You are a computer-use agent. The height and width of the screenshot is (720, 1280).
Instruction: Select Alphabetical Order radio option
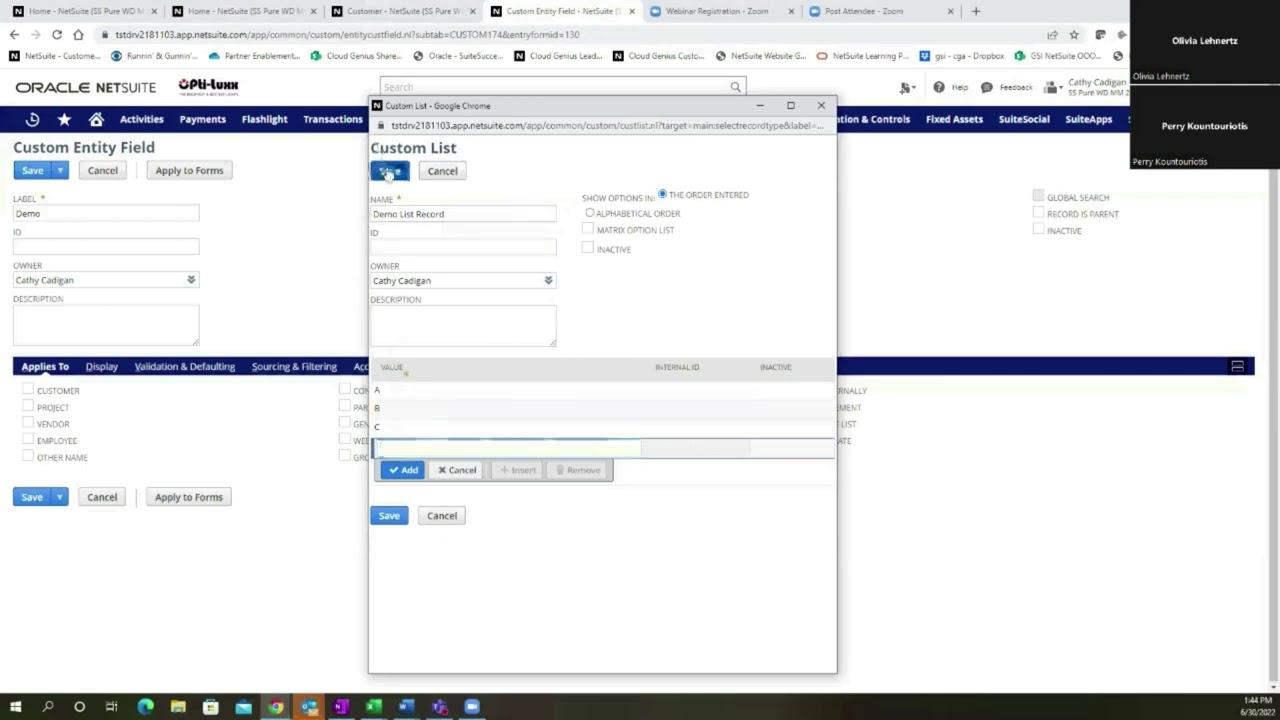pyautogui.click(x=590, y=213)
